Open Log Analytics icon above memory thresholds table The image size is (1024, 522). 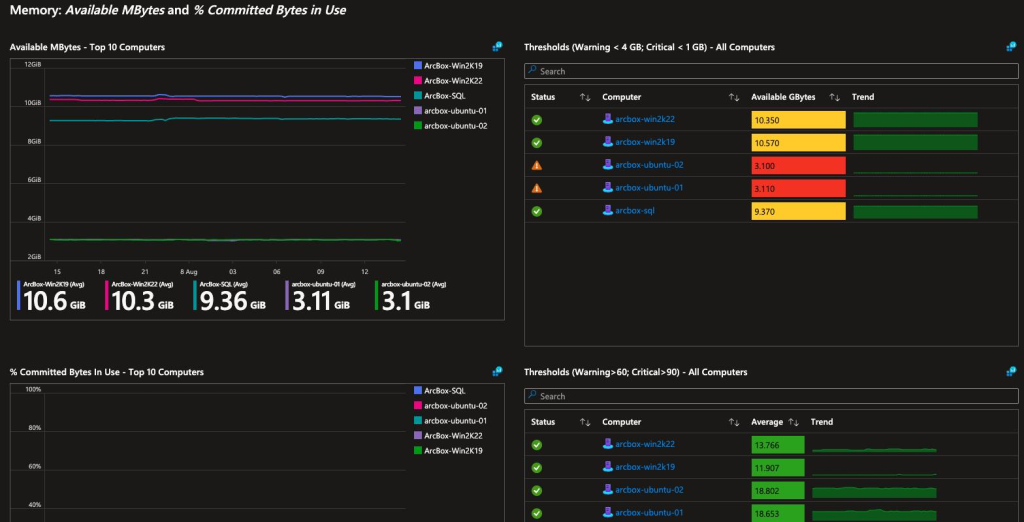pyautogui.click(x=1012, y=46)
